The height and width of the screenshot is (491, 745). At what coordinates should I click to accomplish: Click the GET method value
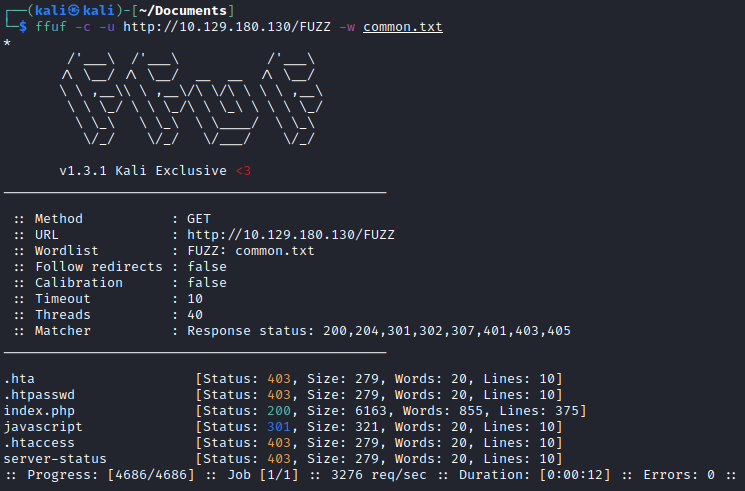tap(199, 219)
